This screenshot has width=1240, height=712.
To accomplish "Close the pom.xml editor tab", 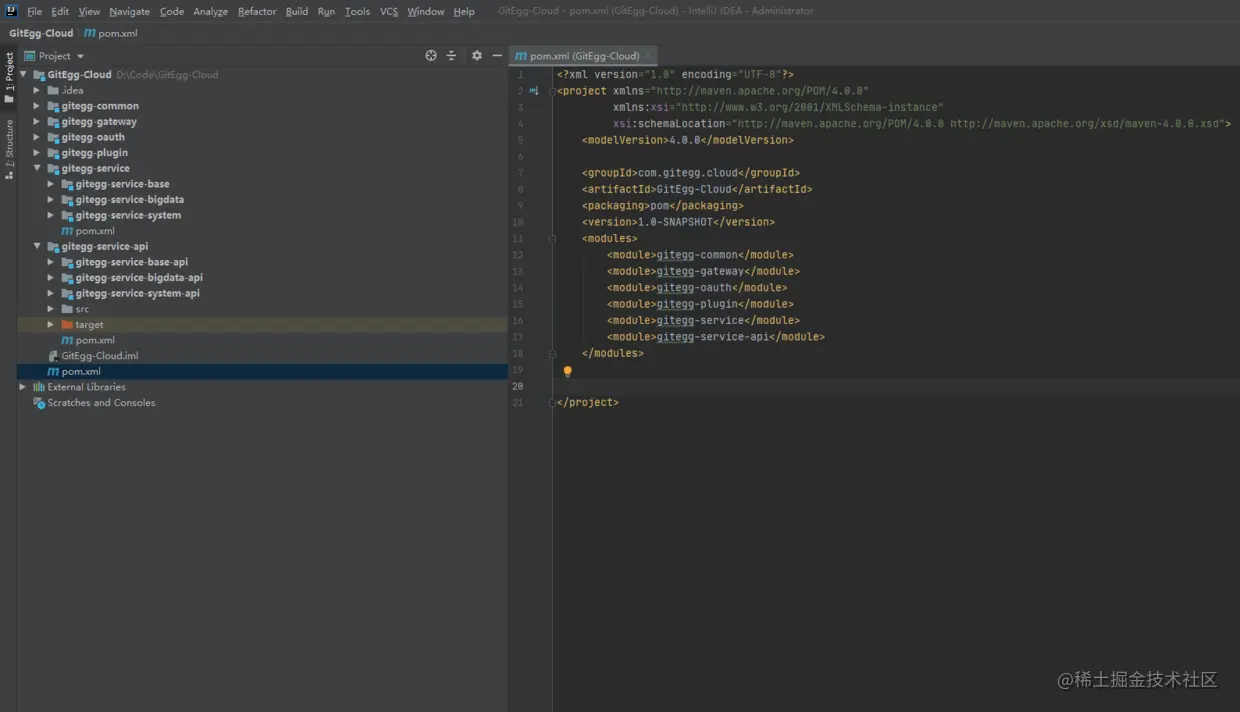I will point(648,56).
